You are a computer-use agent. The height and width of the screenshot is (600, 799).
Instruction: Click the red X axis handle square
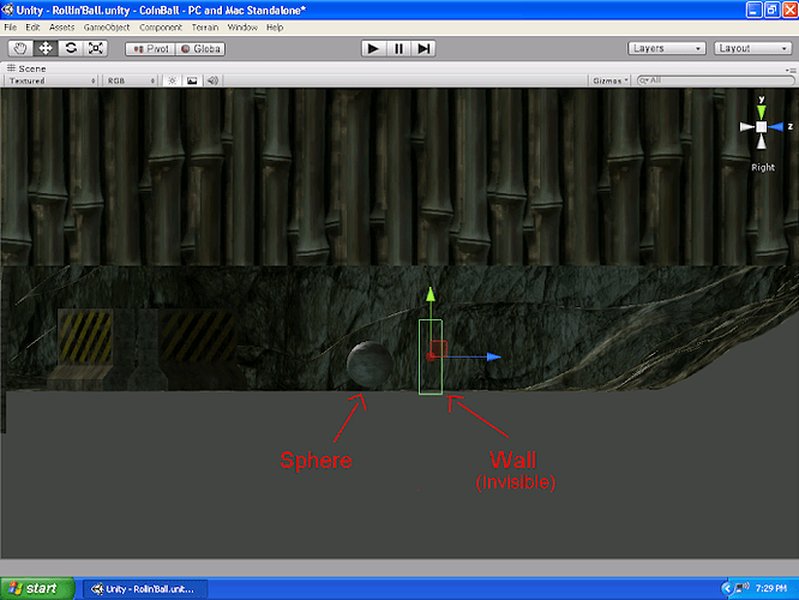point(438,349)
